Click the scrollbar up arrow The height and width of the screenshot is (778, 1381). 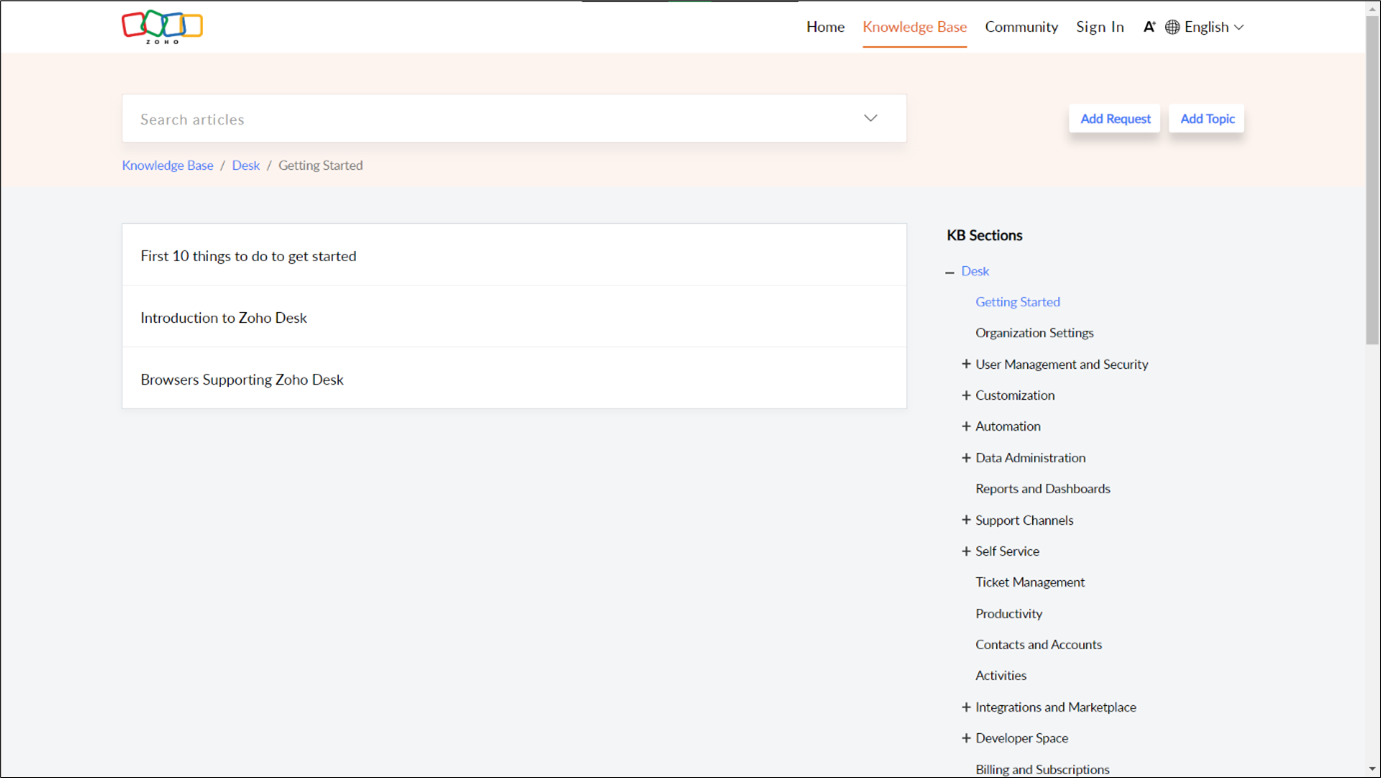pyautogui.click(x=1372, y=8)
